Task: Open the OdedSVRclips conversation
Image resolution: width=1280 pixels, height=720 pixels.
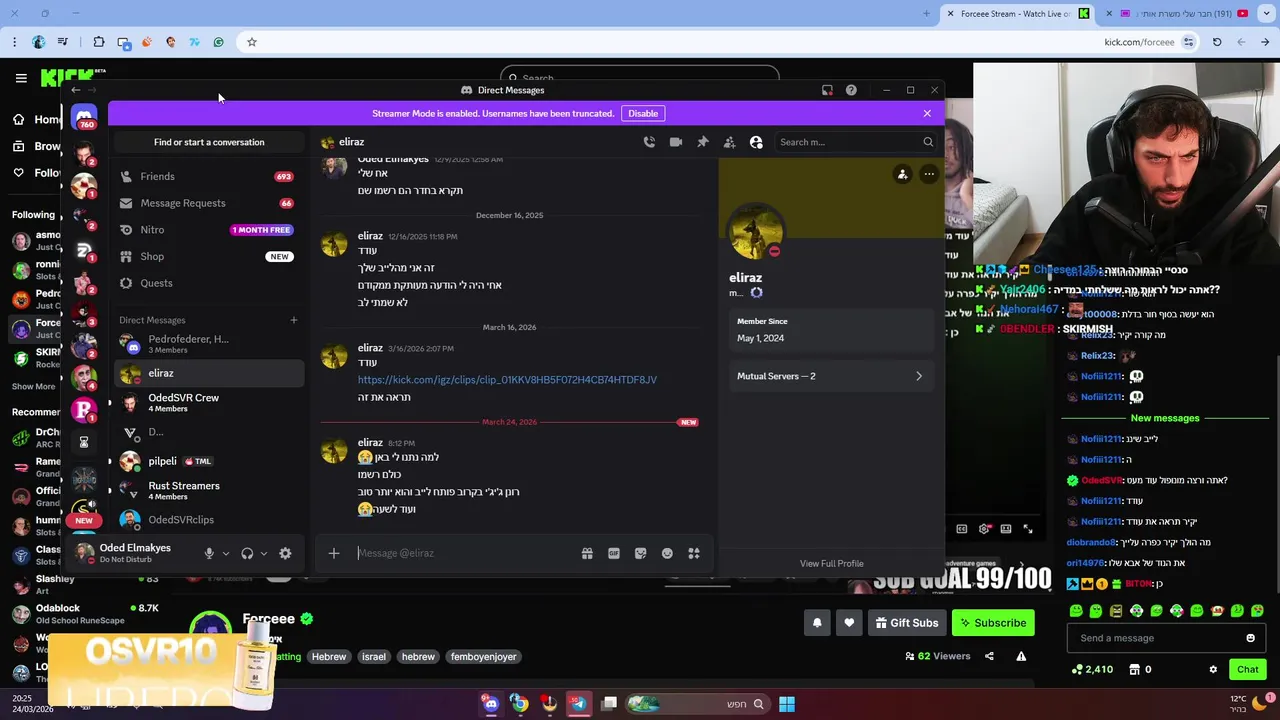Action: pyautogui.click(x=209, y=519)
